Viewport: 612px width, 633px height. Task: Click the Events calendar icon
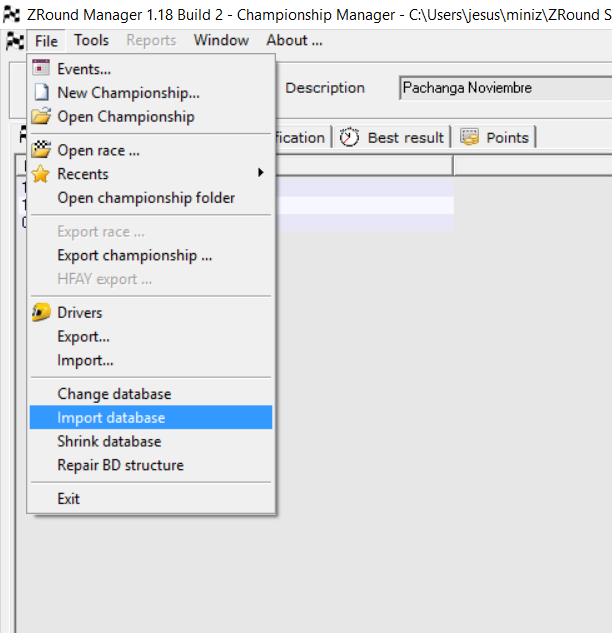tap(41, 68)
